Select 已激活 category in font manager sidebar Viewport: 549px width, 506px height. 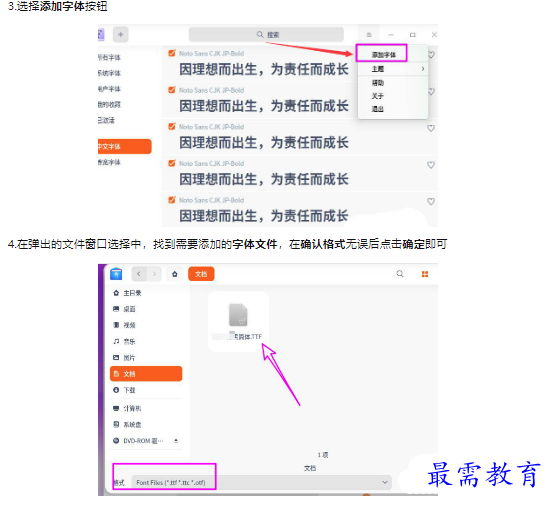pos(106,120)
